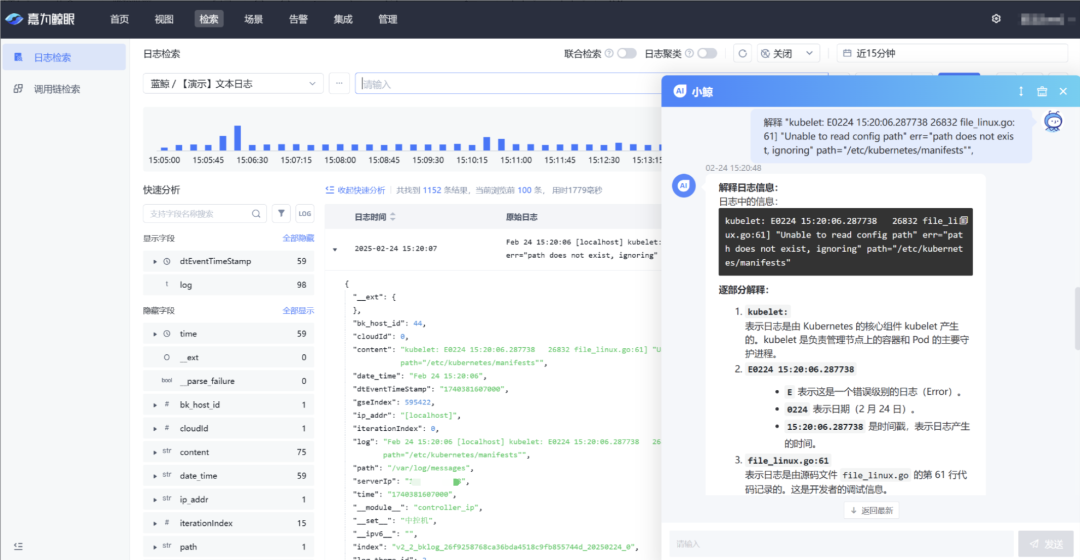Toggle the 联合检索 switch
This screenshot has width=1080, height=560.
point(626,53)
